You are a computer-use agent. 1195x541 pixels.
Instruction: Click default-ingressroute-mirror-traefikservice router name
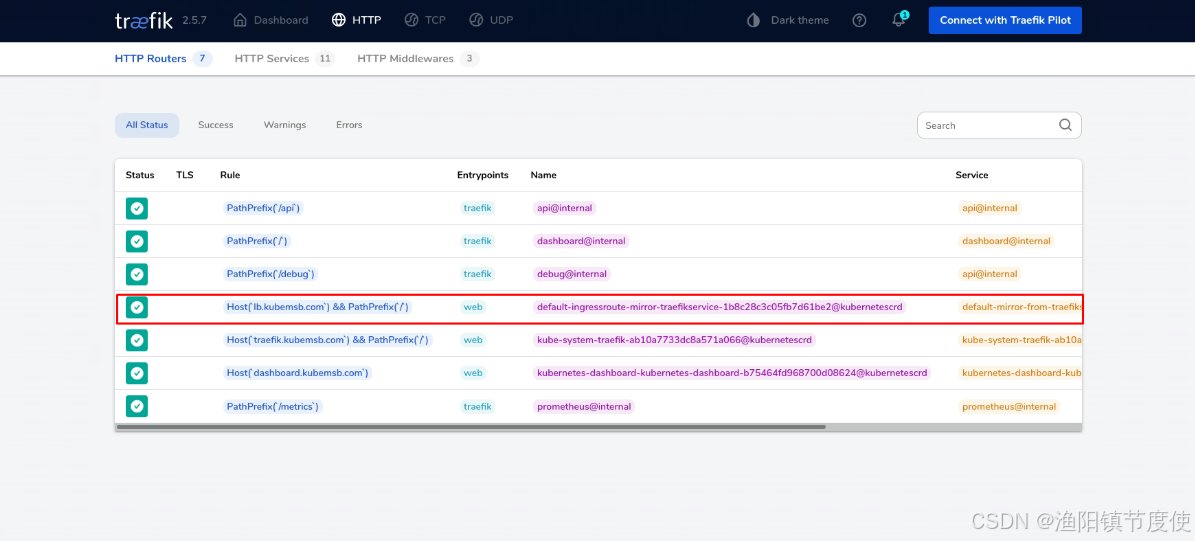click(719, 307)
